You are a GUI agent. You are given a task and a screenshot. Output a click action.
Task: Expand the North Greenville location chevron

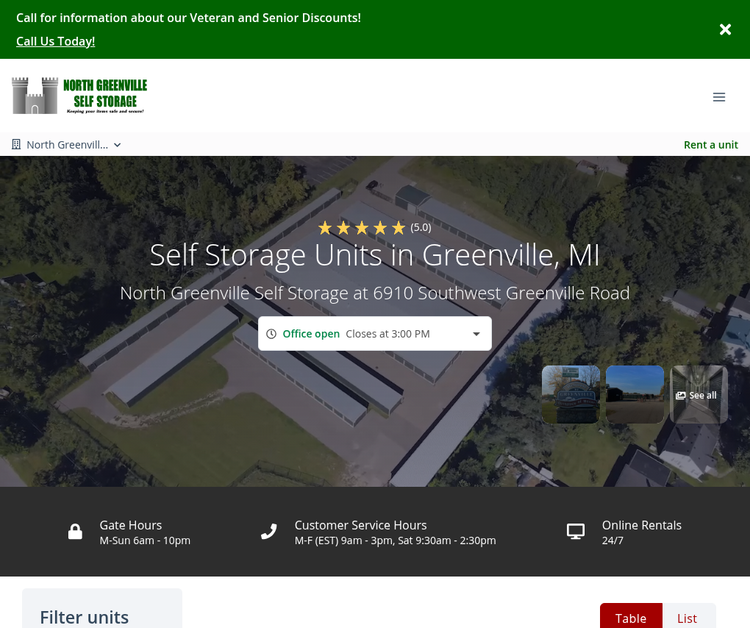pos(117,145)
